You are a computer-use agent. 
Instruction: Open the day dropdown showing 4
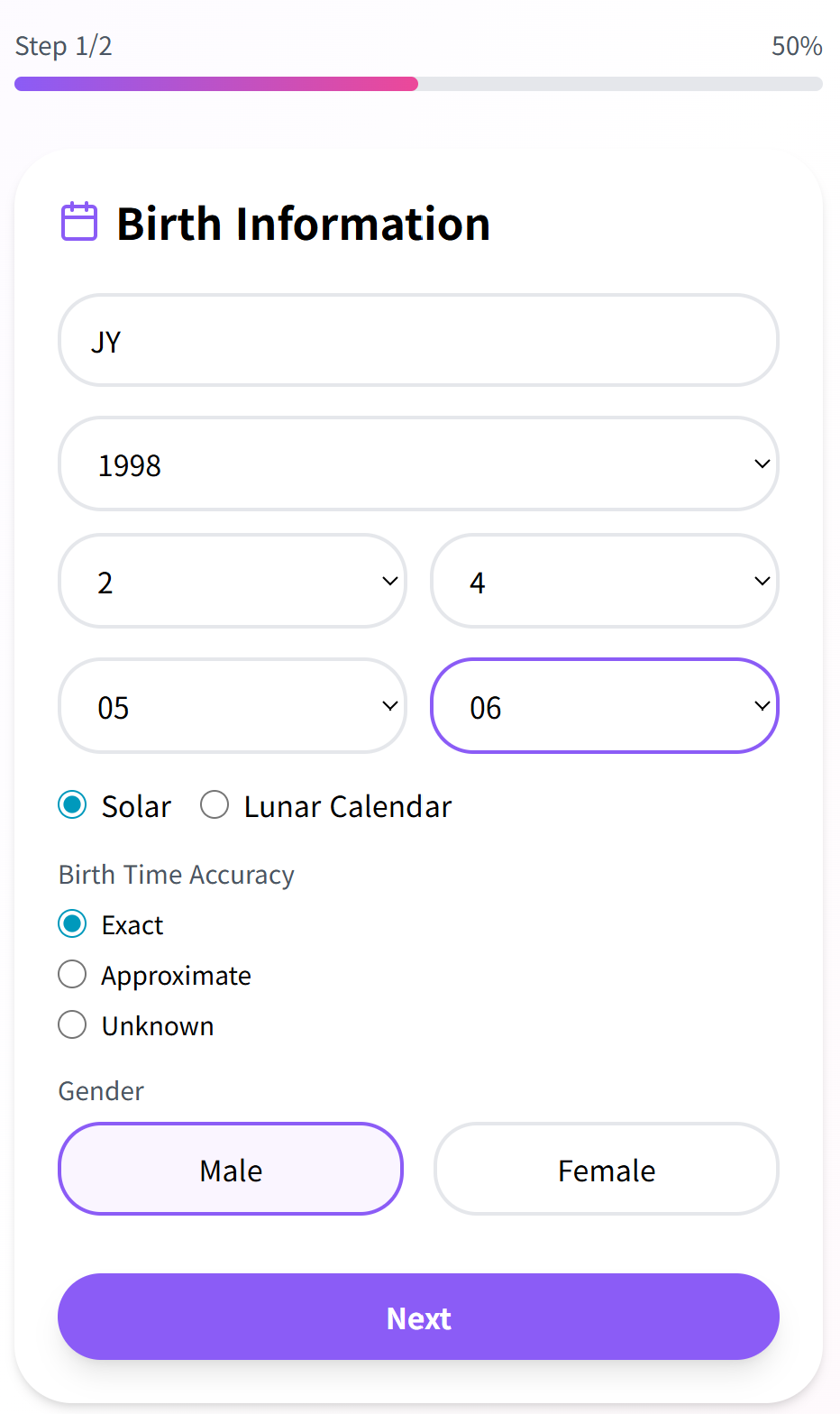(x=604, y=581)
